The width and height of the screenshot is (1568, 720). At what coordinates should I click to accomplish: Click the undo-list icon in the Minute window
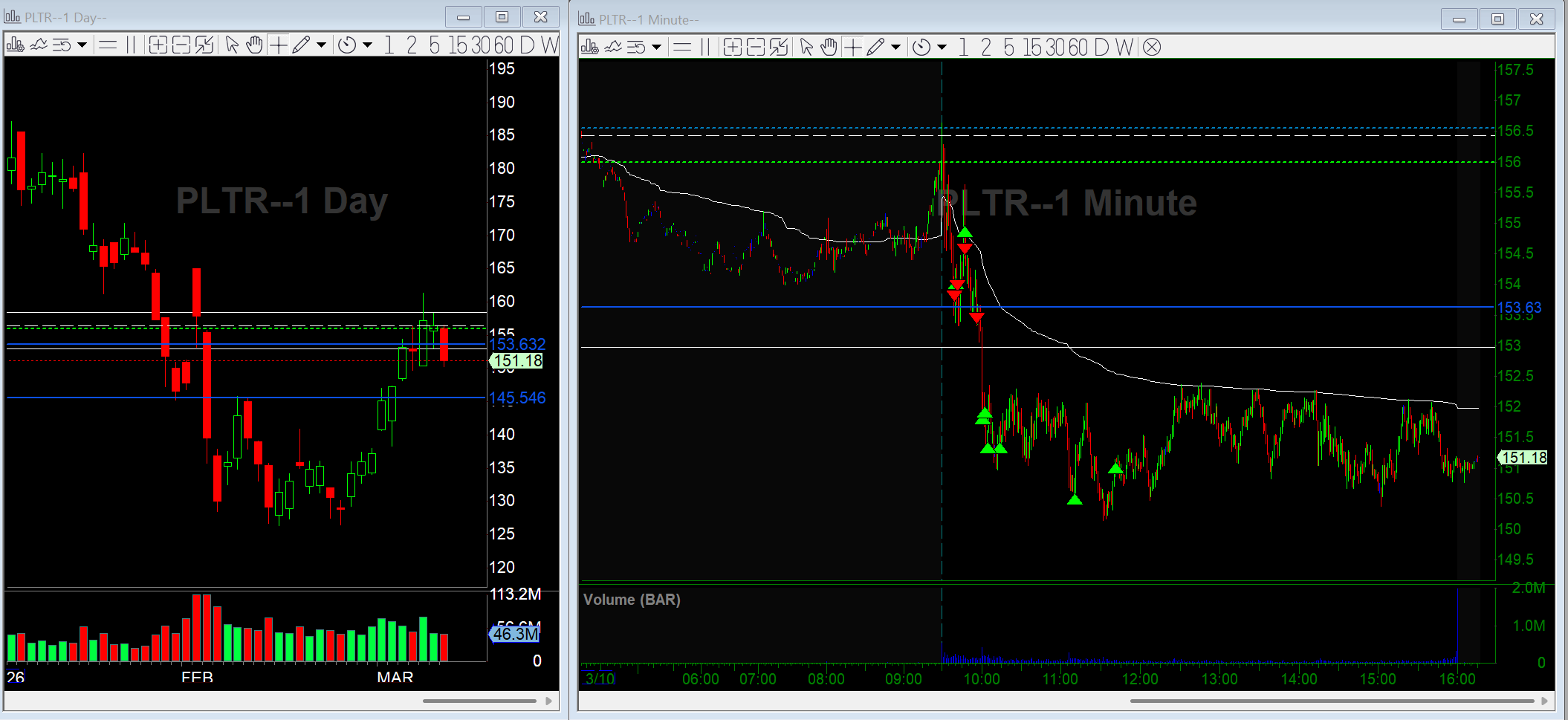(636, 48)
